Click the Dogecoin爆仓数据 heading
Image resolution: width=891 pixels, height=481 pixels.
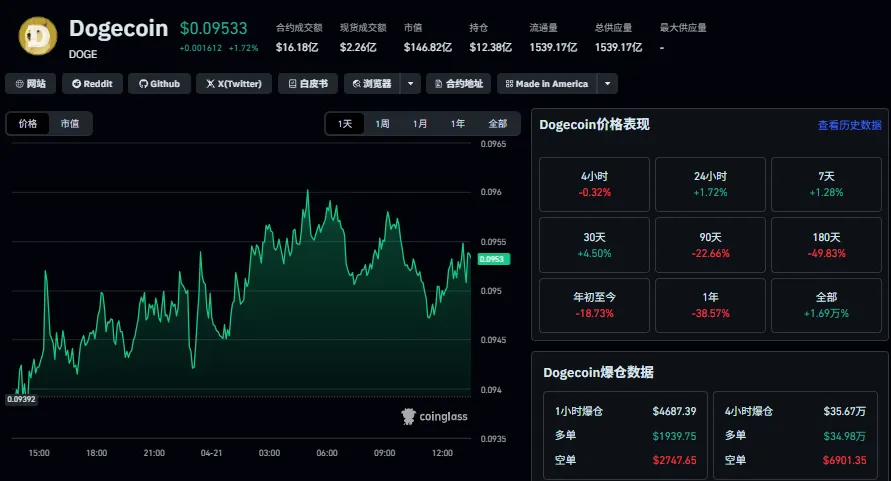[x=598, y=372]
